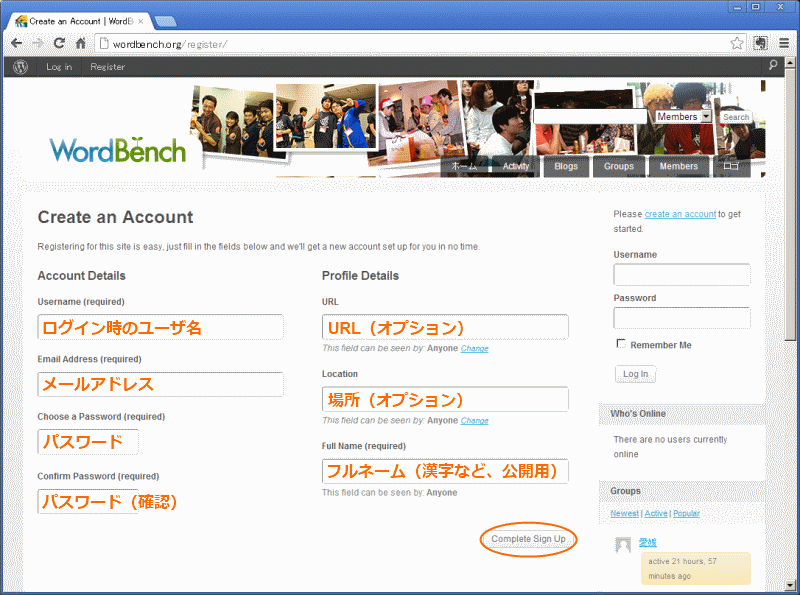Viewport: 800px width, 595px height.
Task: Follow the create an account link
Action: tap(680, 214)
